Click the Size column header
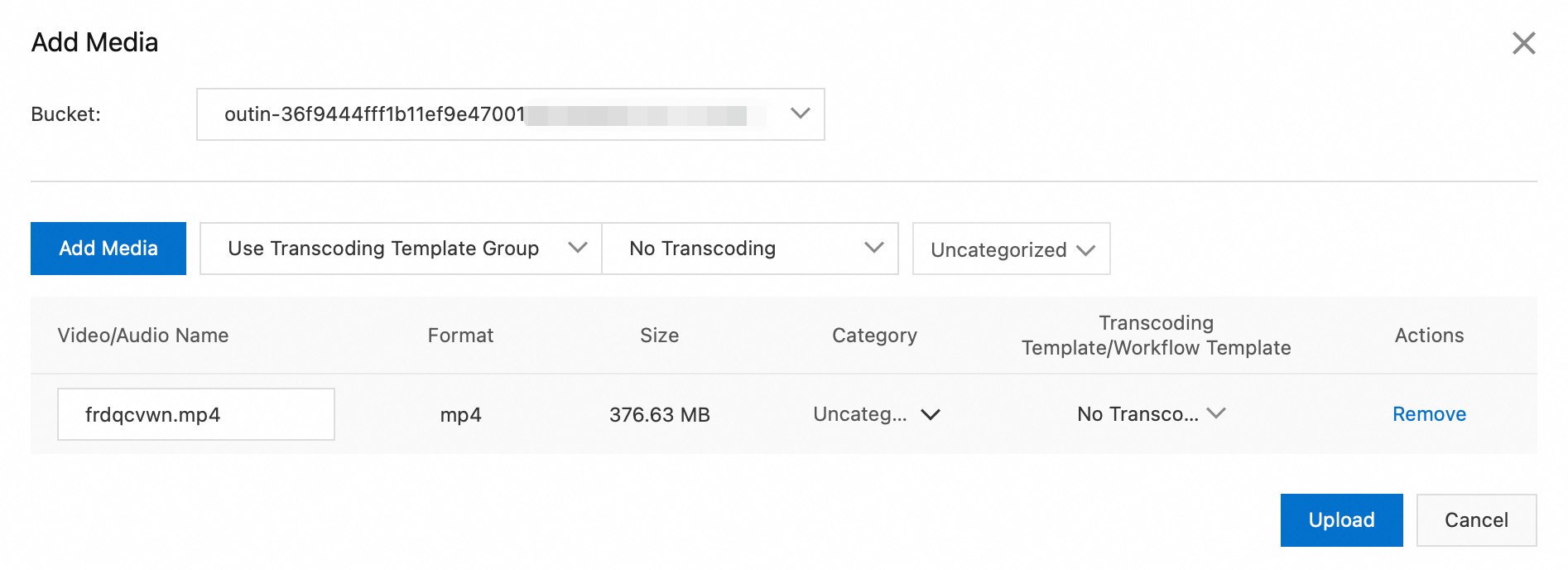This screenshot has width=1568, height=570. pyautogui.click(x=659, y=336)
